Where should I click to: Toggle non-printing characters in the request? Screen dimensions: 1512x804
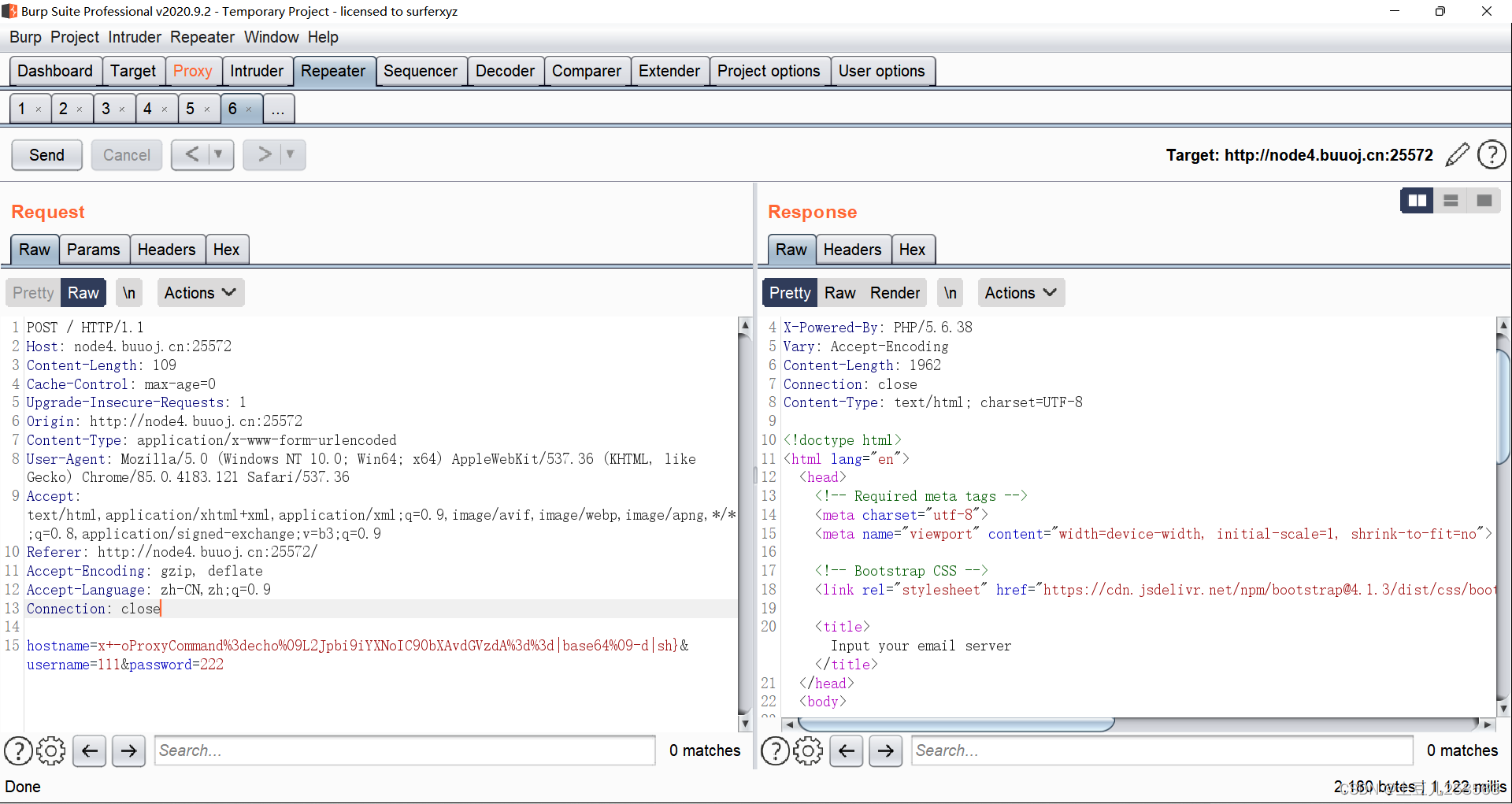(x=129, y=293)
